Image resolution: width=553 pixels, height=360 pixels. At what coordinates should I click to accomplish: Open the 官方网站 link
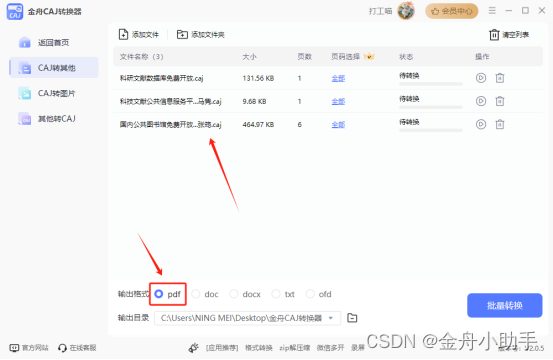tap(35, 348)
